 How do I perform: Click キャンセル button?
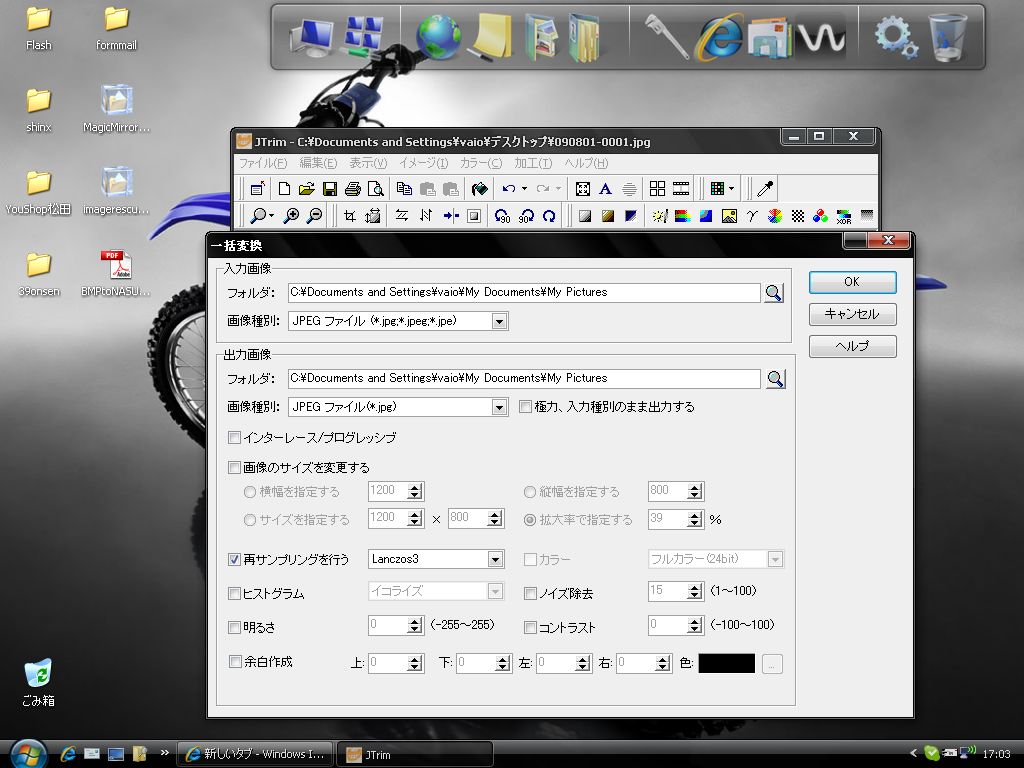click(852, 314)
